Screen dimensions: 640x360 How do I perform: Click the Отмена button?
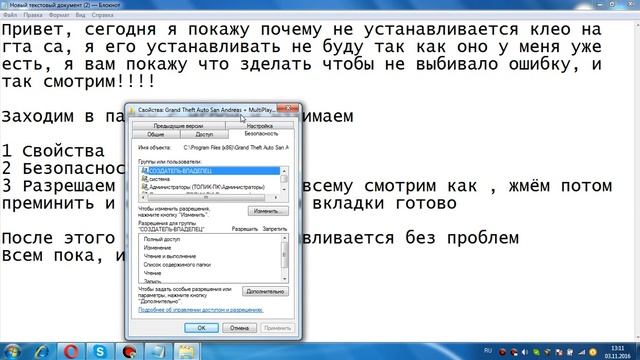pyautogui.click(x=239, y=328)
